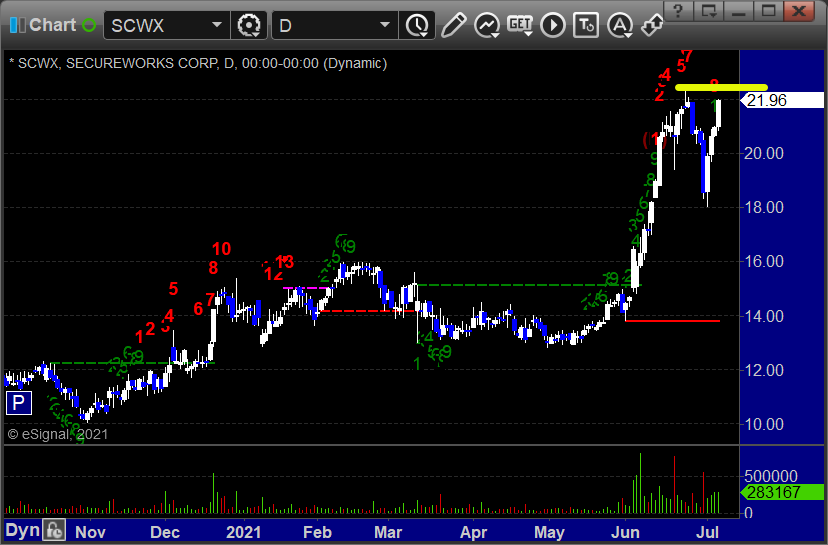The width and height of the screenshot is (828, 545).
Task: Open the time template clock icon
Action: tap(417, 25)
